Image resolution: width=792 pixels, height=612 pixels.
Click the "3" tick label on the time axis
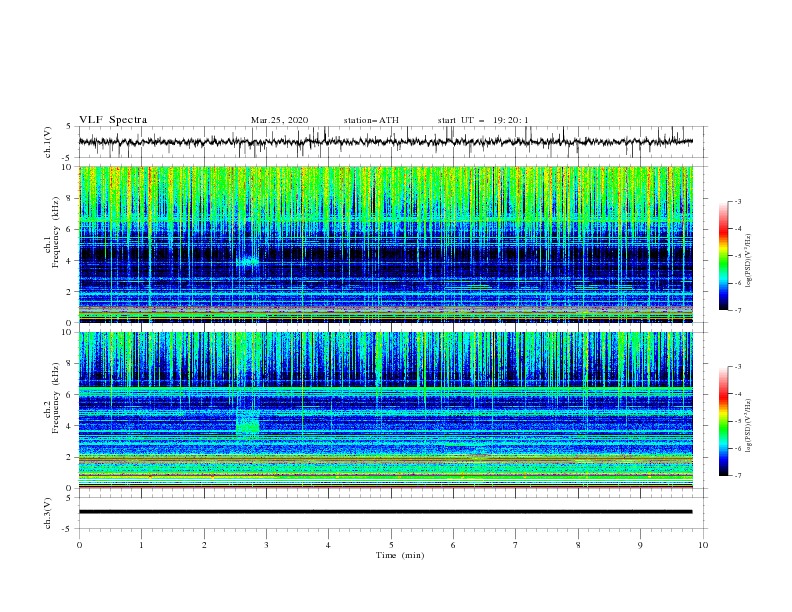[266, 545]
